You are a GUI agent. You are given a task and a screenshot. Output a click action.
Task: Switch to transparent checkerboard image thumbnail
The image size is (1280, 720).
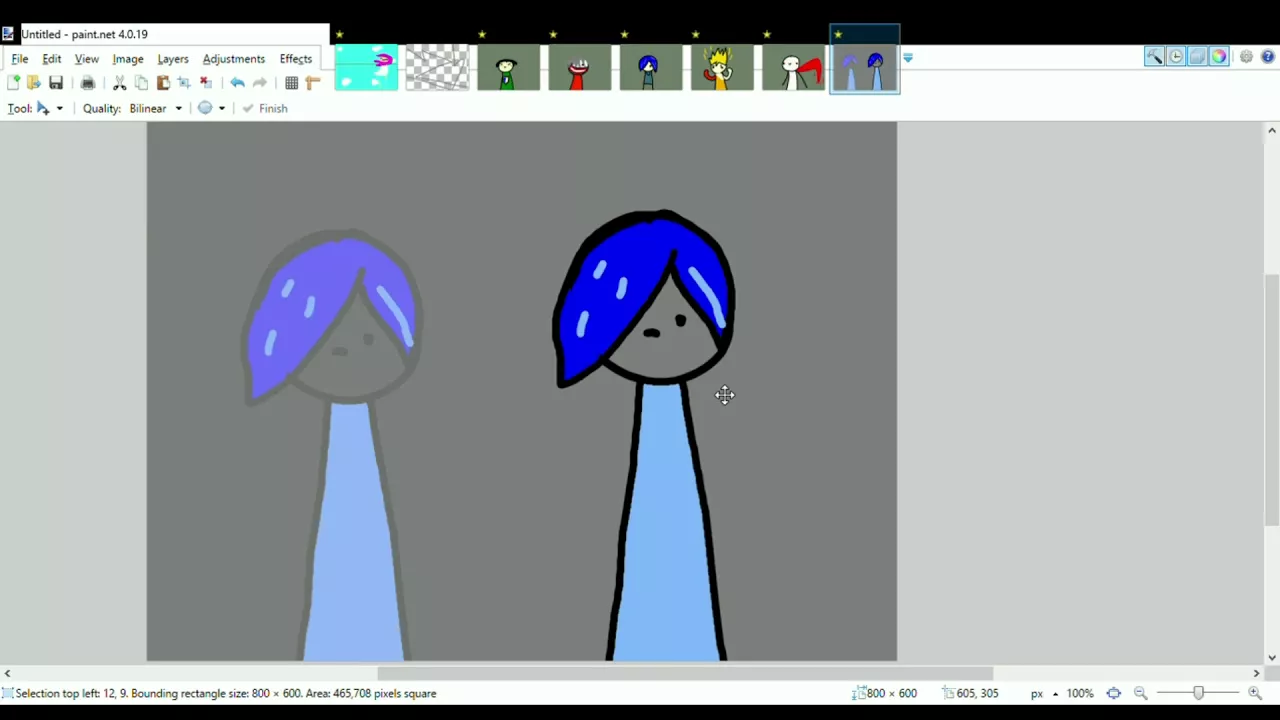click(x=437, y=68)
